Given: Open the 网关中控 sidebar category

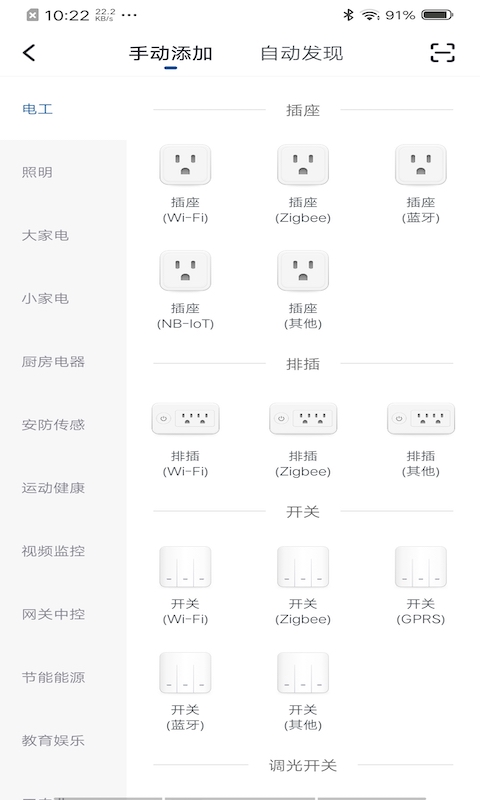Looking at the screenshot, I should tap(53, 614).
